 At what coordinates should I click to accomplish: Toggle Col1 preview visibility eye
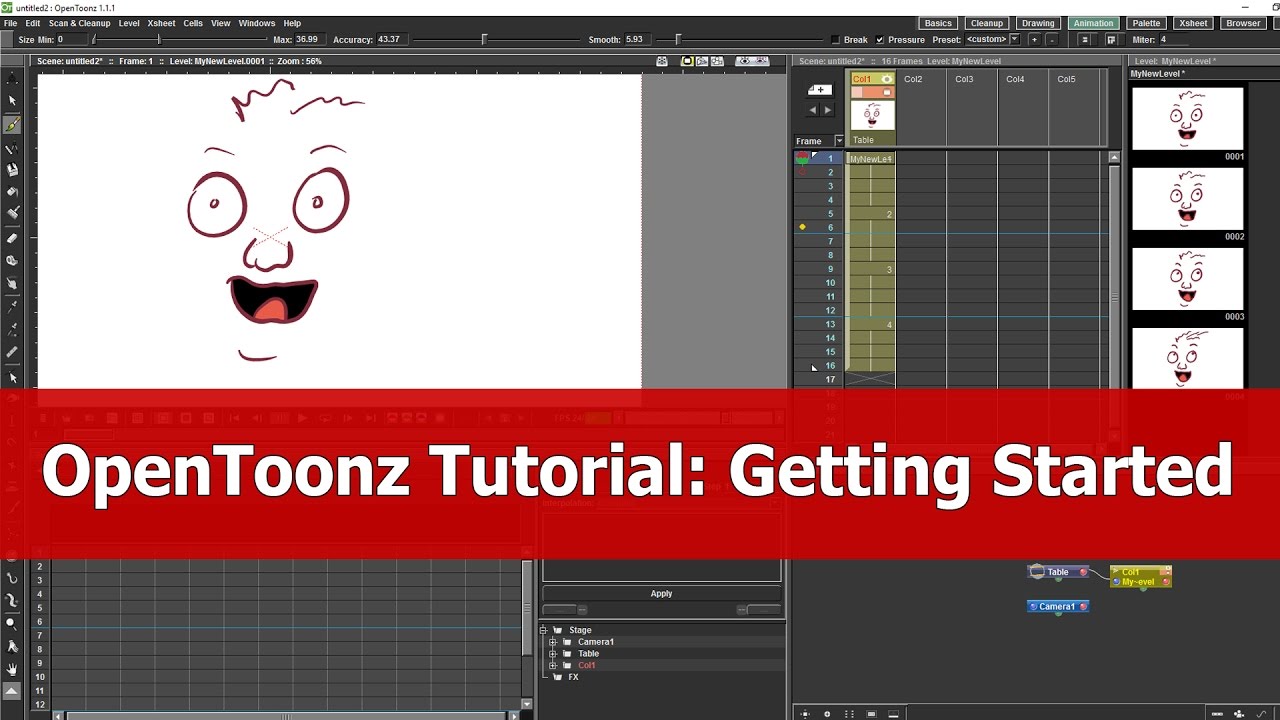coord(886,79)
